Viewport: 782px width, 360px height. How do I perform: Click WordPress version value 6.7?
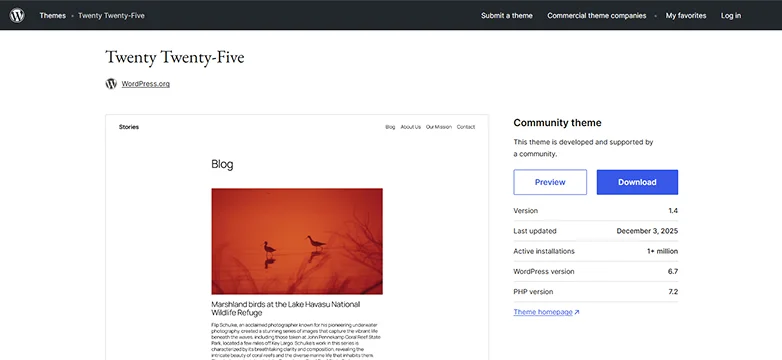pos(673,272)
